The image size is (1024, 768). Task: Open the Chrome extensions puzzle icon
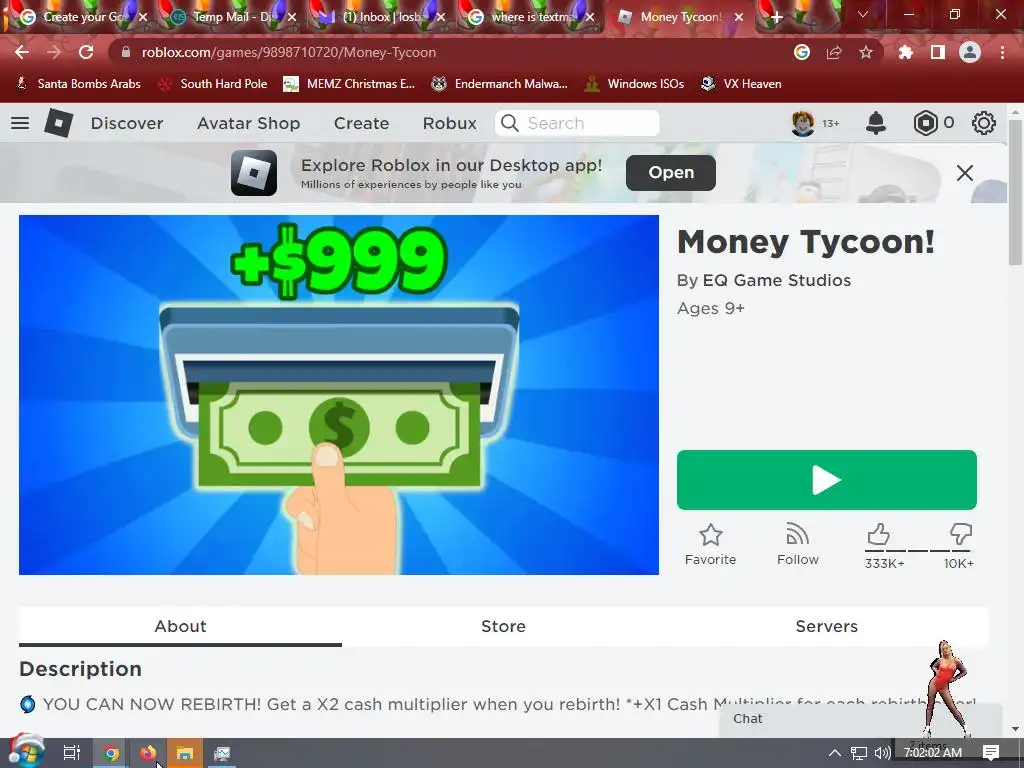[906, 52]
